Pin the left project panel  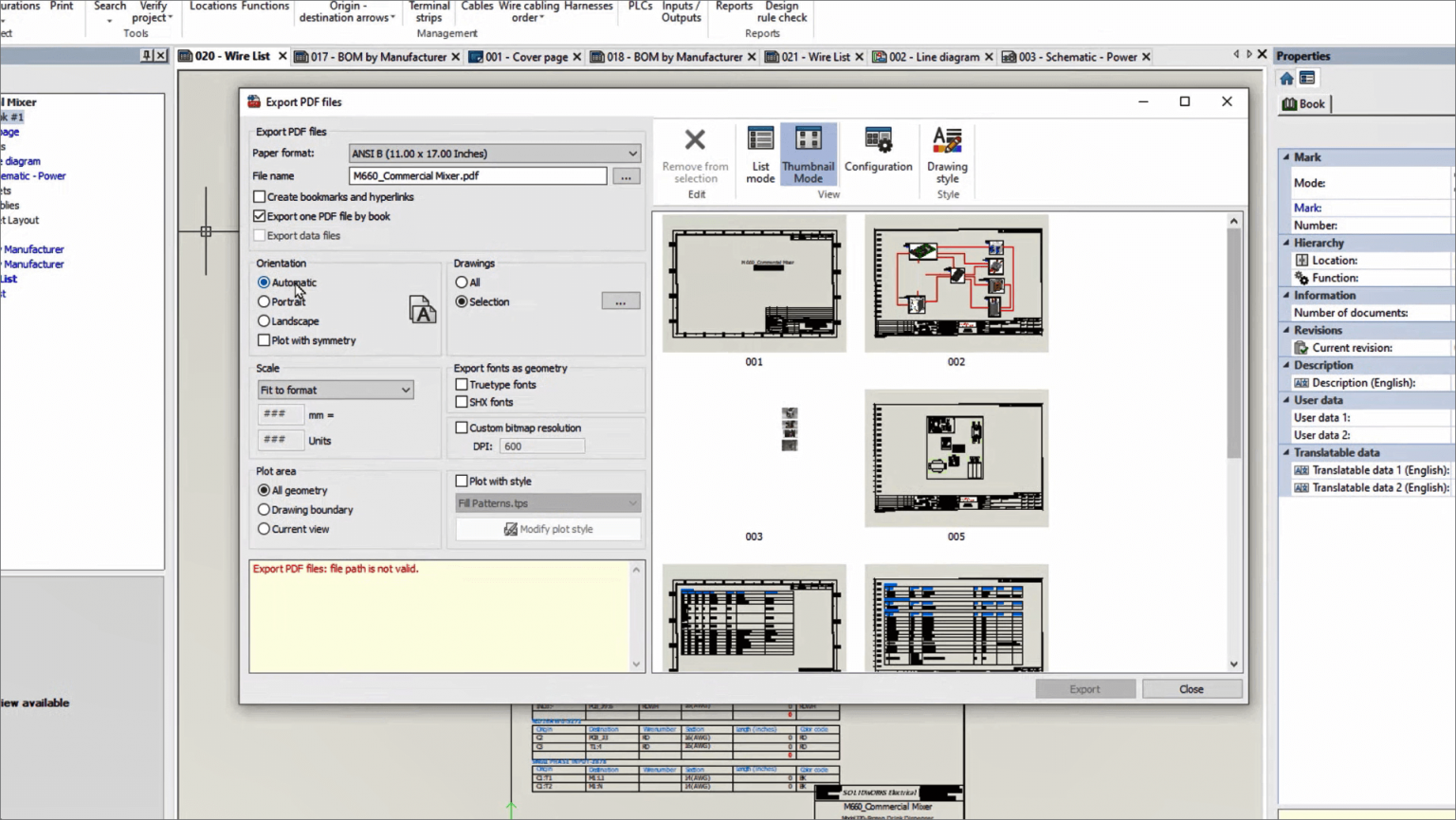point(146,56)
